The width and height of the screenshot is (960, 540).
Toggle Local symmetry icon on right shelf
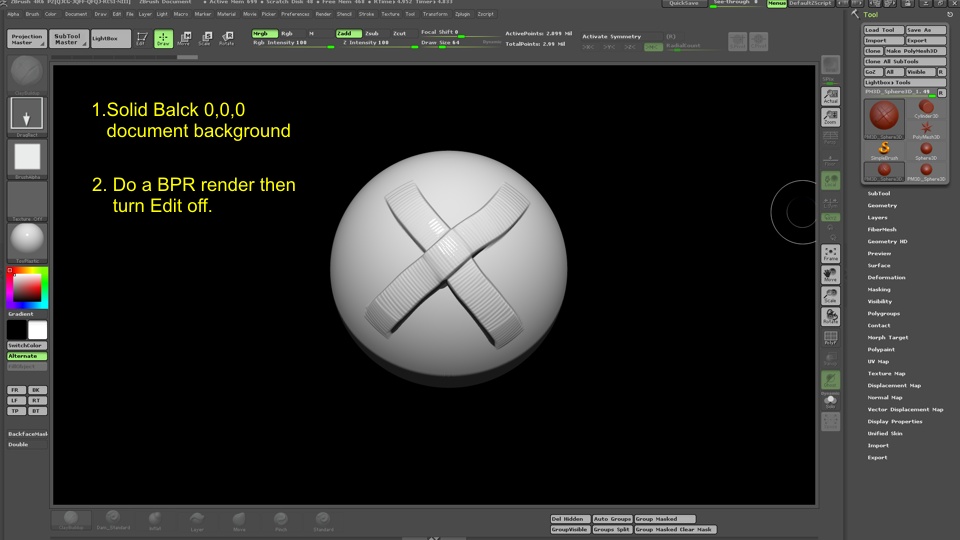coord(830,181)
